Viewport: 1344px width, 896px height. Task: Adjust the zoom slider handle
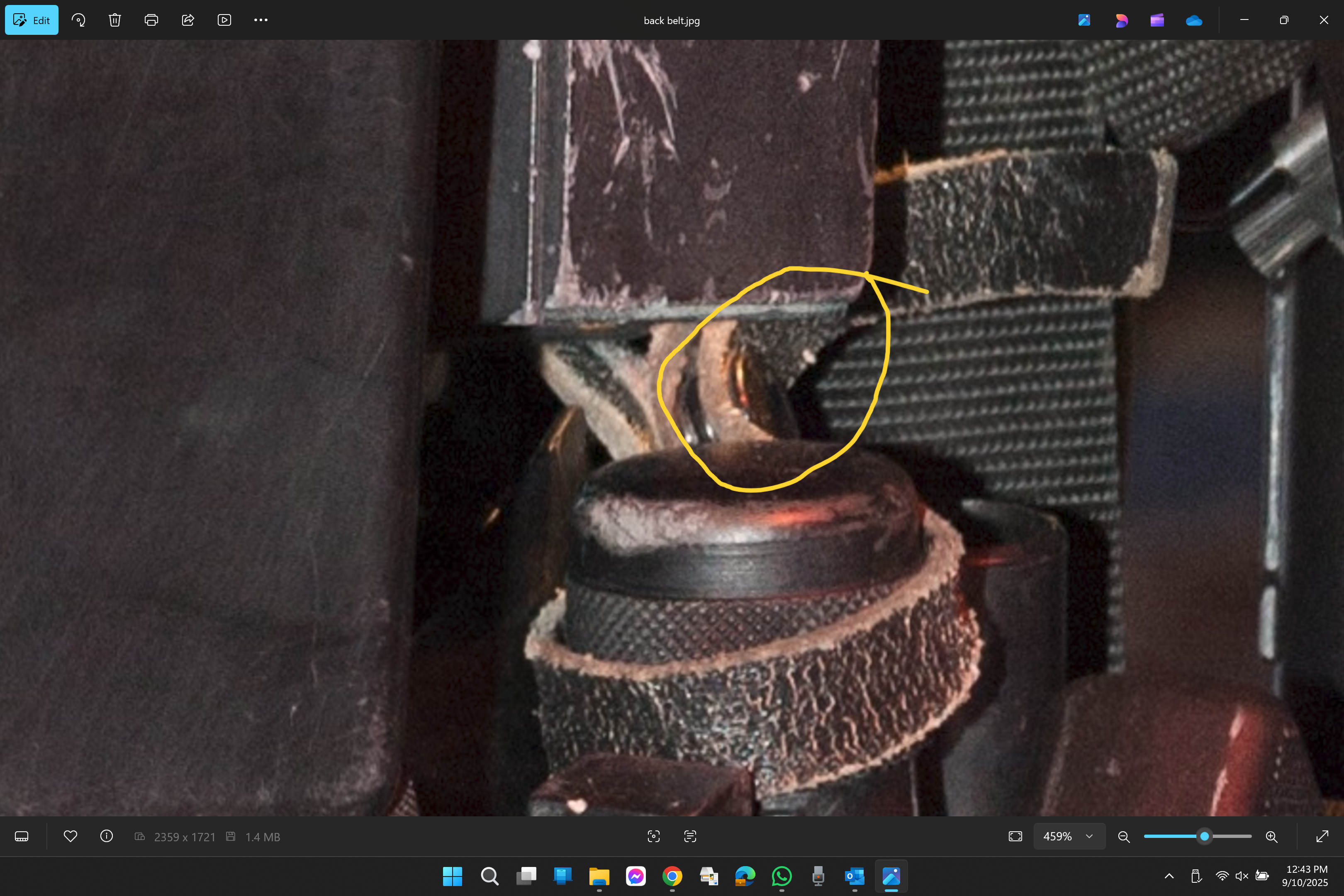click(1205, 837)
